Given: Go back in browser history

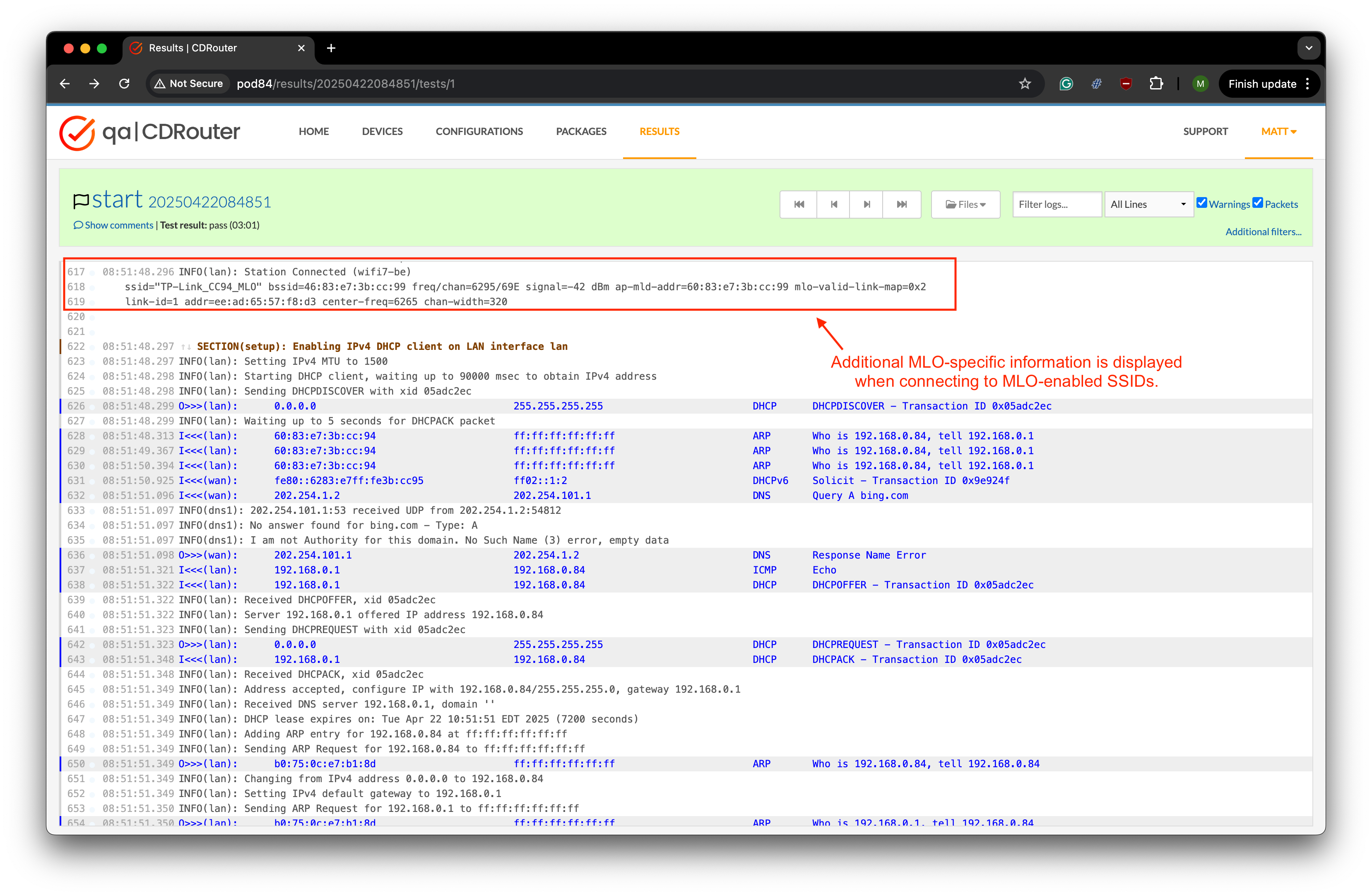Looking at the screenshot, I should pos(65,84).
